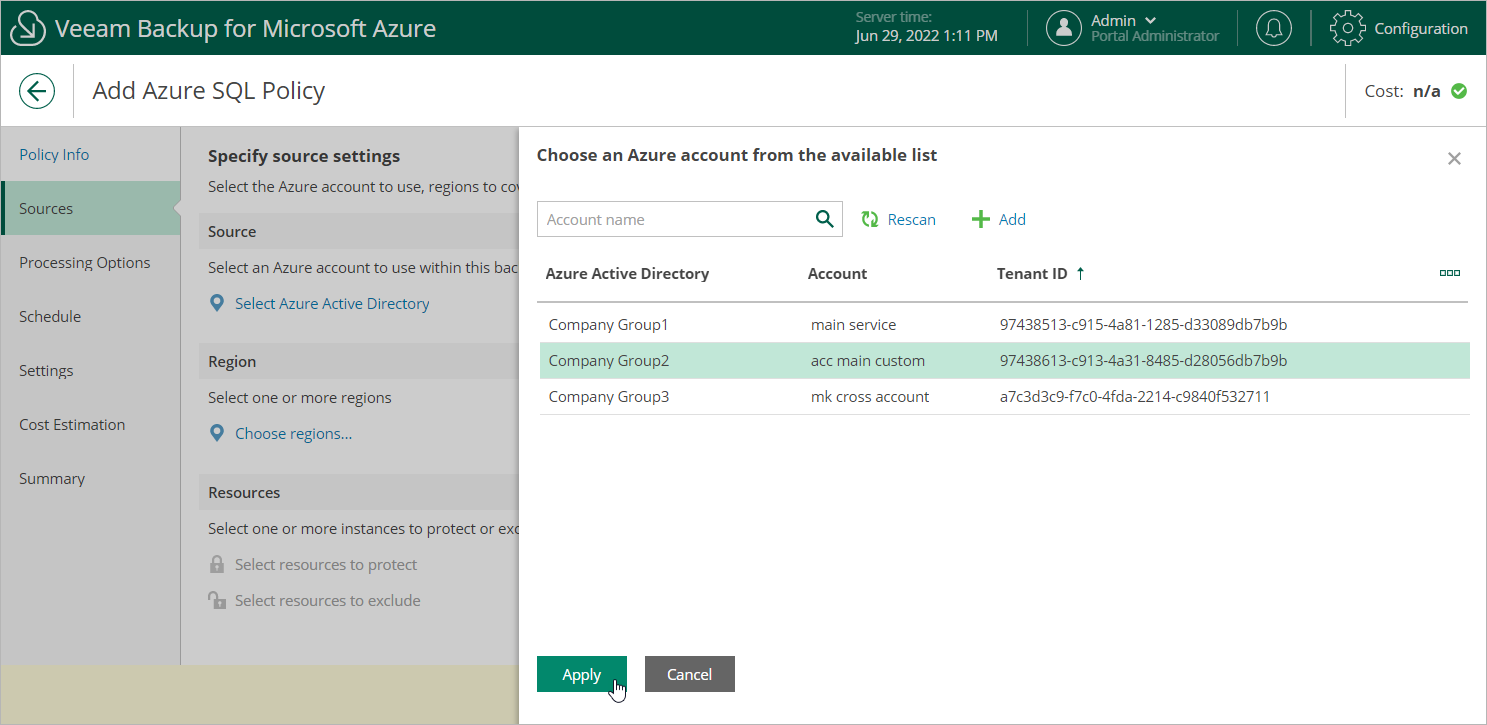
Task: Sort by Azure Active Directory column
Action: 627,273
